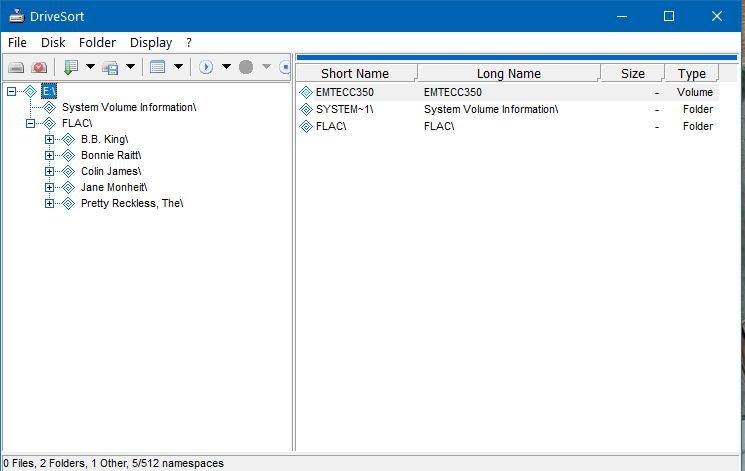Click the save order floppy icon
Screen dimensions: 745x471
click(x=110, y=67)
